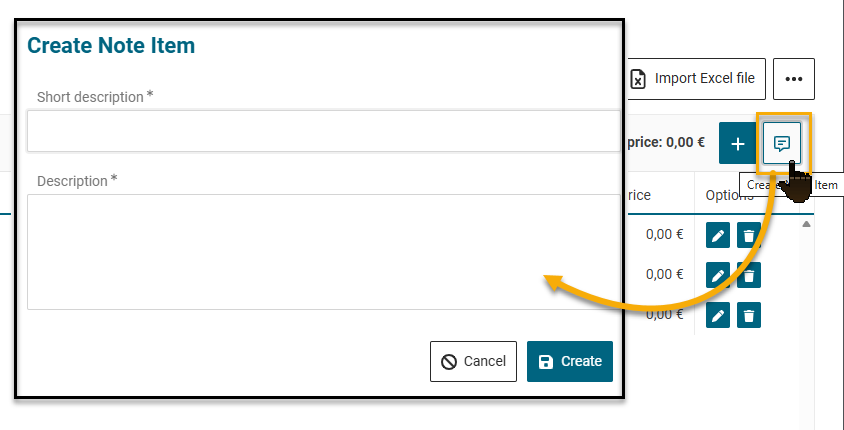
Task: Remove the third row via trash icon
Action: click(x=748, y=315)
